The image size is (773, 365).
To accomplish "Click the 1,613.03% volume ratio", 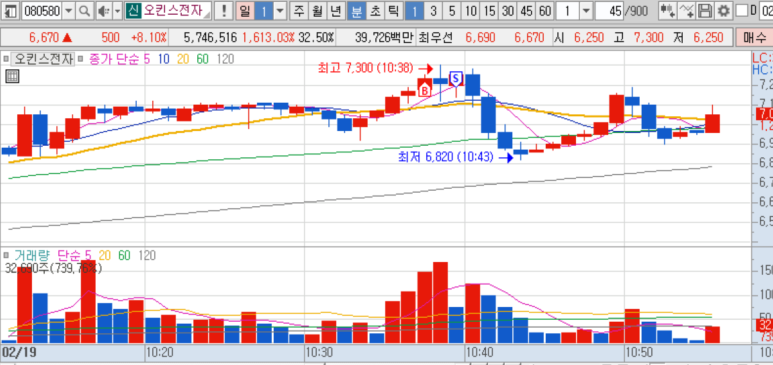I will click(x=268, y=37).
